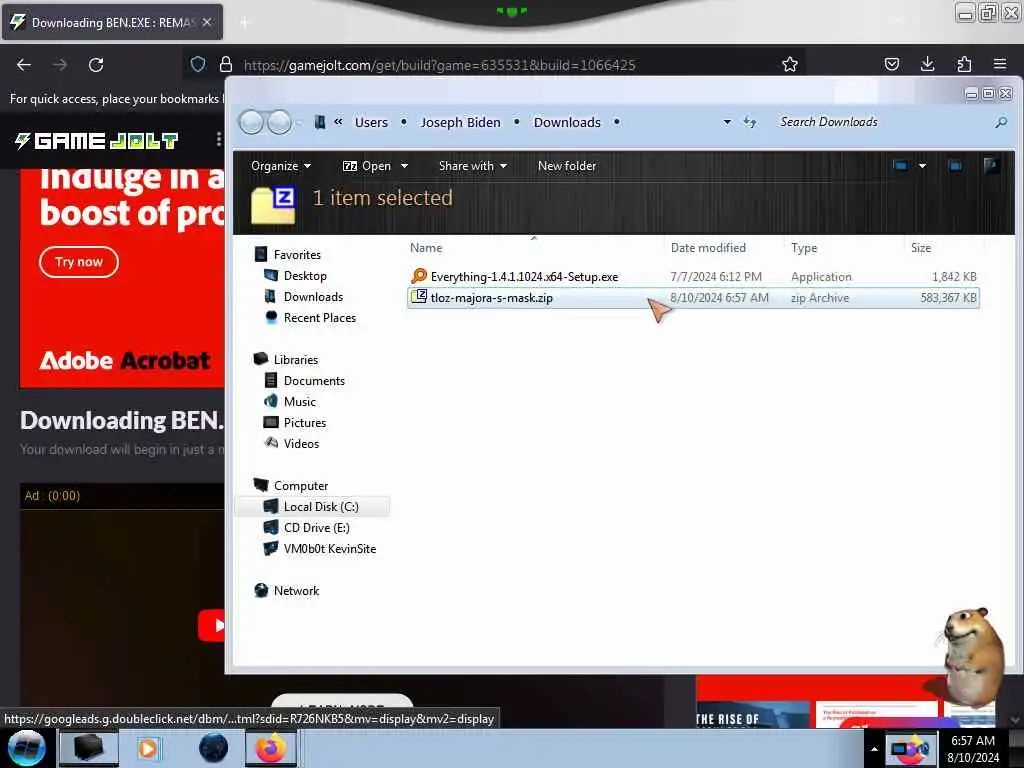Refresh the Explorer folder view
Screen dimensions: 1024x768
point(750,122)
